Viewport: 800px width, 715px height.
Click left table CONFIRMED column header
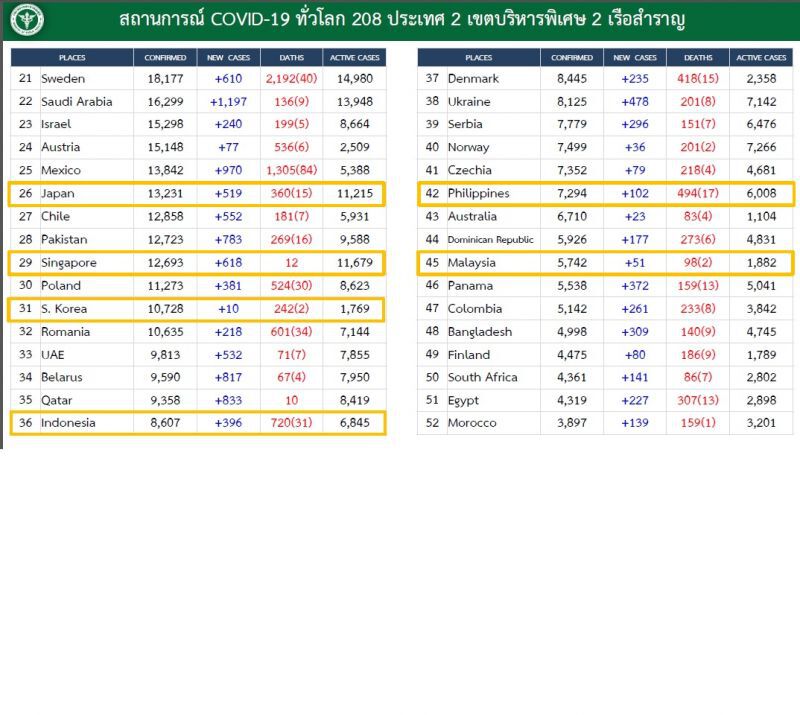(165, 58)
